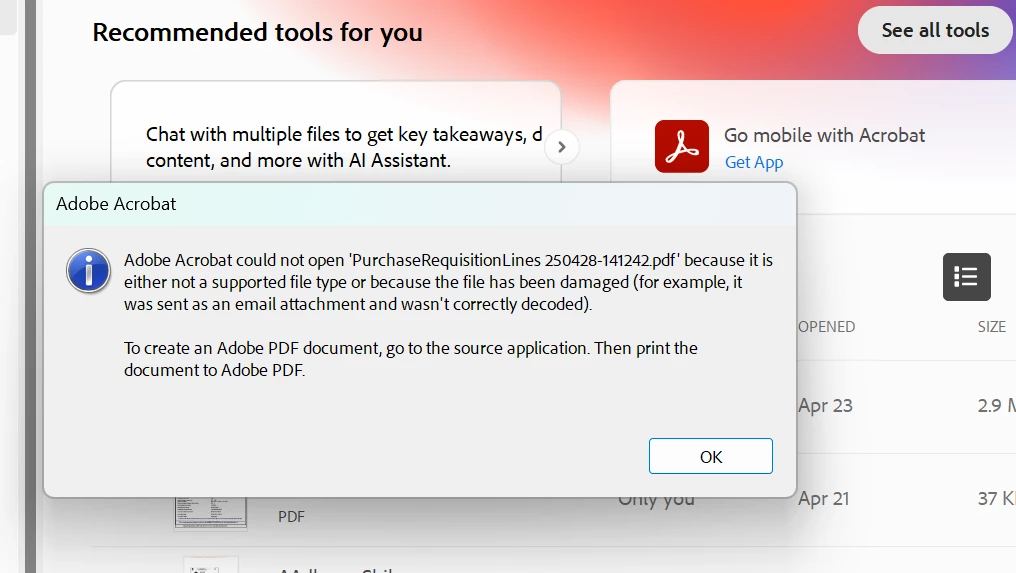Viewport: 1016px width, 573px height.
Task: Click the PDF file type label
Action: pos(291,517)
